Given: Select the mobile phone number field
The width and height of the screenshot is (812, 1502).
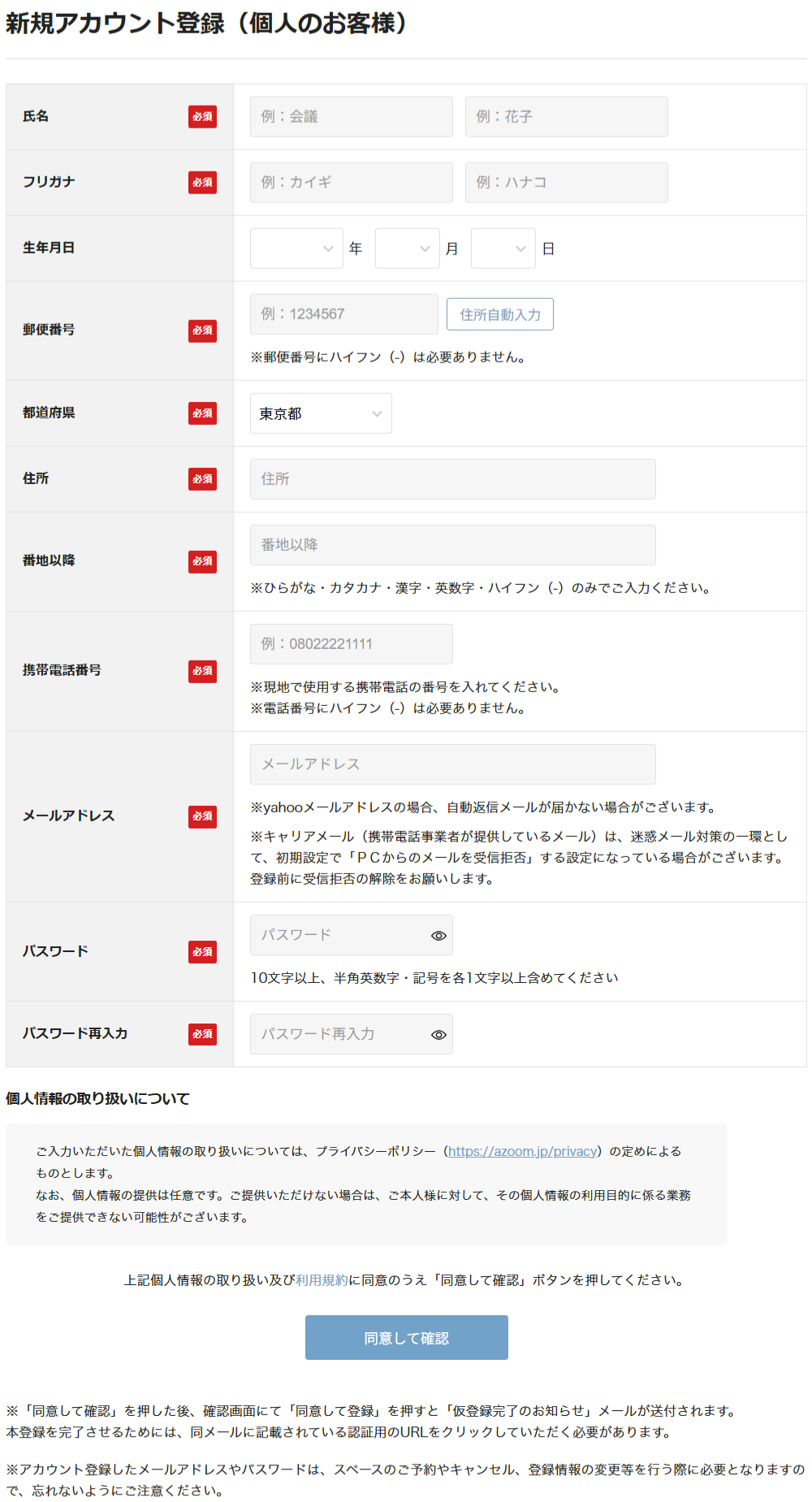Looking at the screenshot, I should pos(351,644).
